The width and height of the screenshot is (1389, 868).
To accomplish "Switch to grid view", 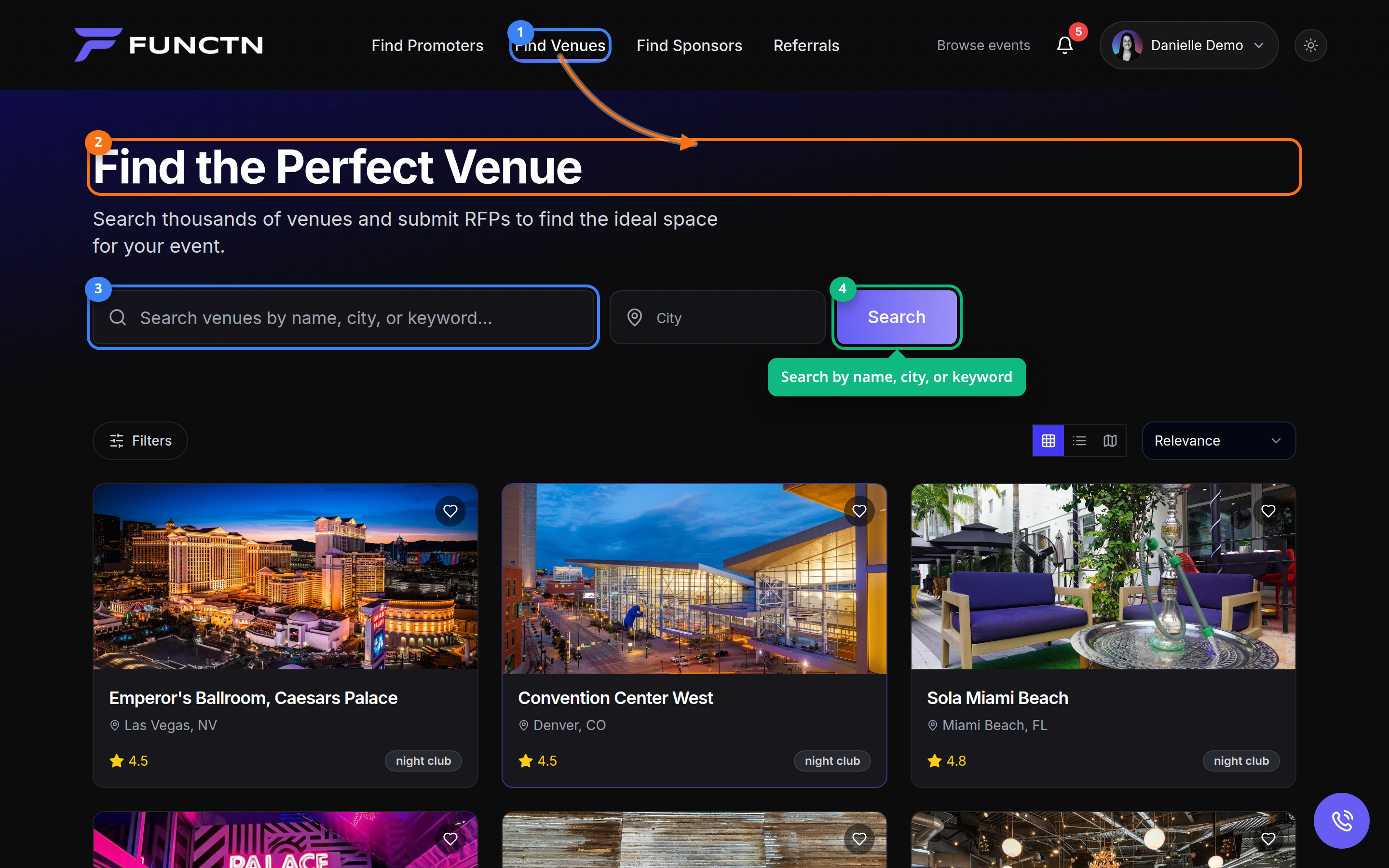I will point(1048,440).
